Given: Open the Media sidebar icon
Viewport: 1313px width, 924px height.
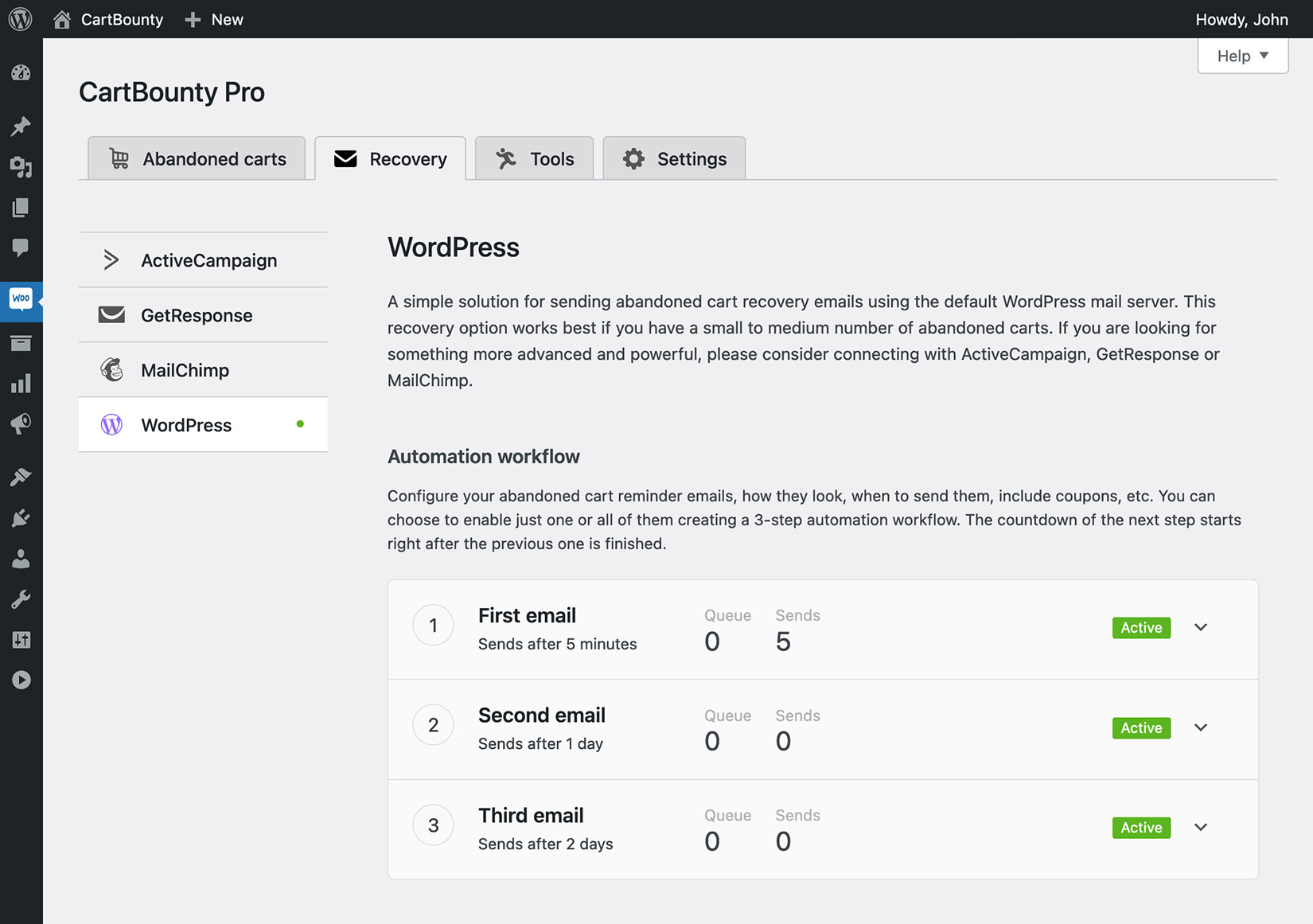Looking at the screenshot, I should 21,167.
